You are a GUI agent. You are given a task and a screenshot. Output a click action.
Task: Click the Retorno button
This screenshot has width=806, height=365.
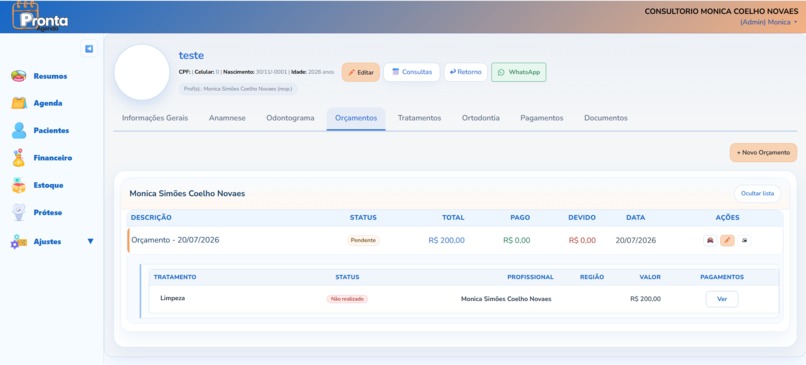tap(466, 72)
